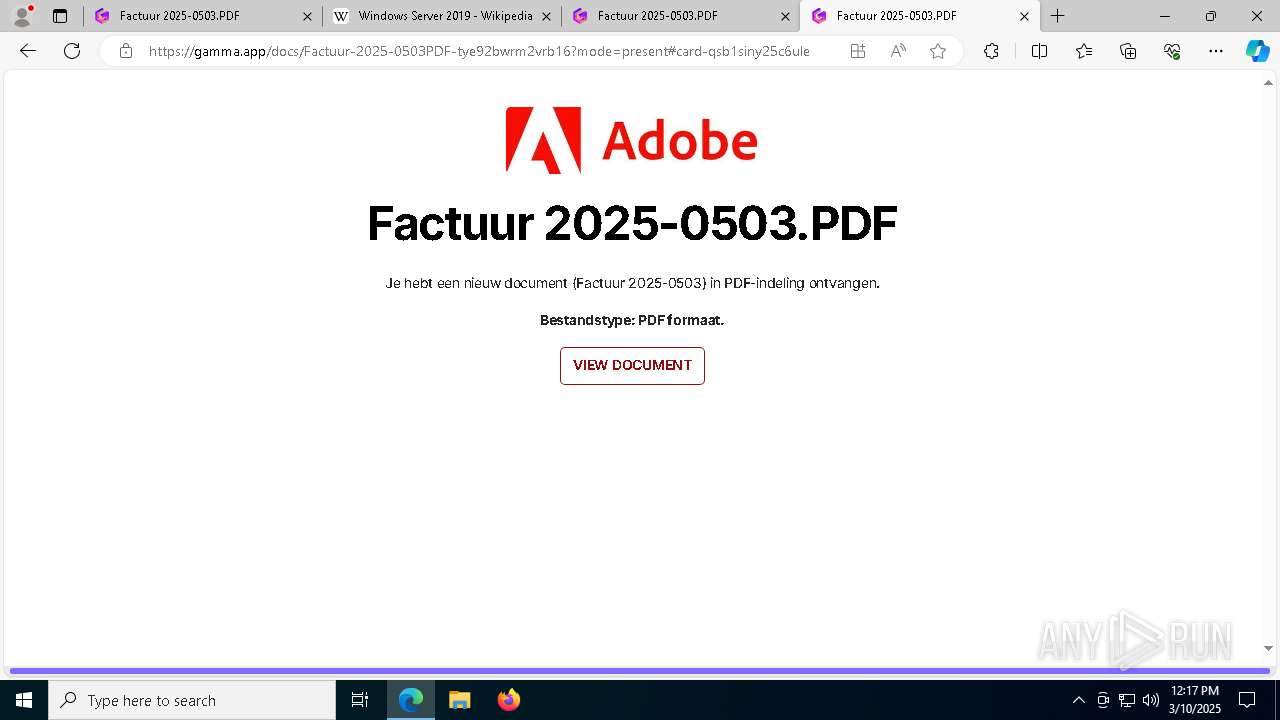Open Firefox taskbar icon

508,700
